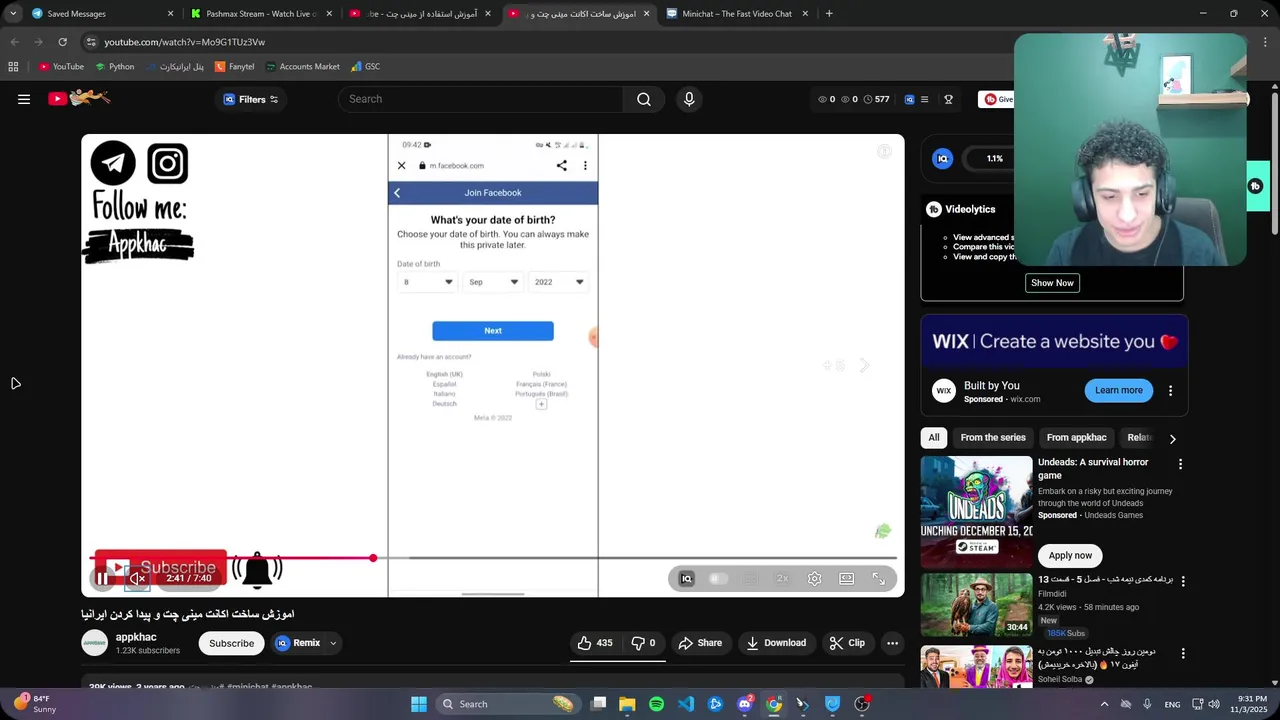This screenshot has width=1280, height=720.
Task: Open the page vertical scrollbar
Action: coord(1275,165)
